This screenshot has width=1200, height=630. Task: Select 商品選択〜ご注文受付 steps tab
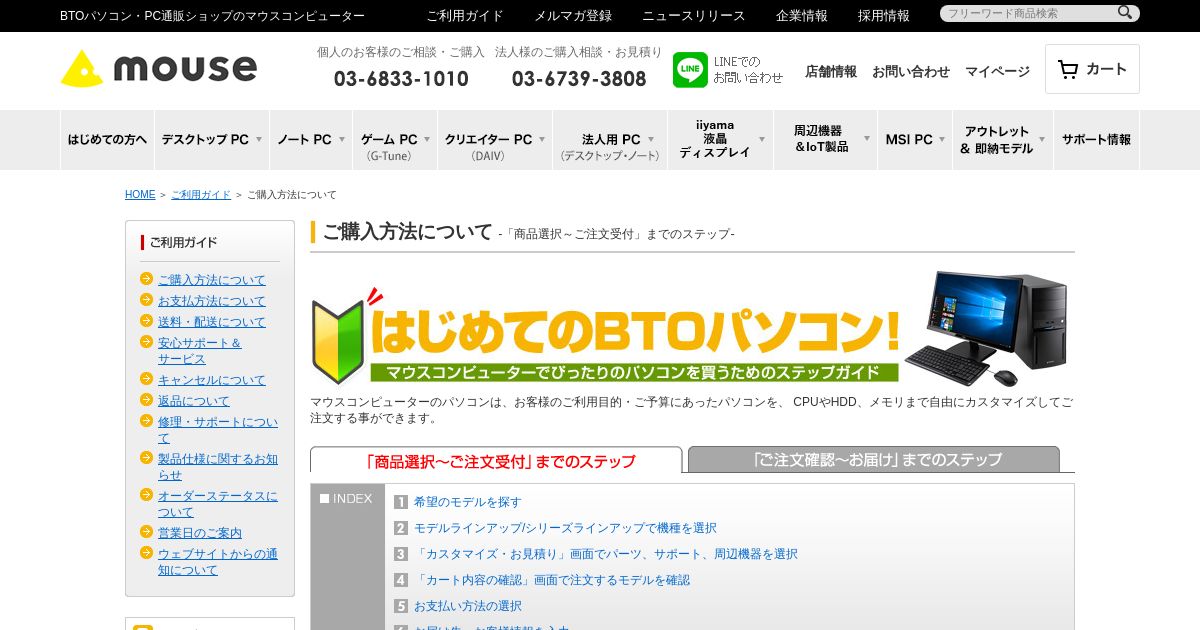(496, 460)
